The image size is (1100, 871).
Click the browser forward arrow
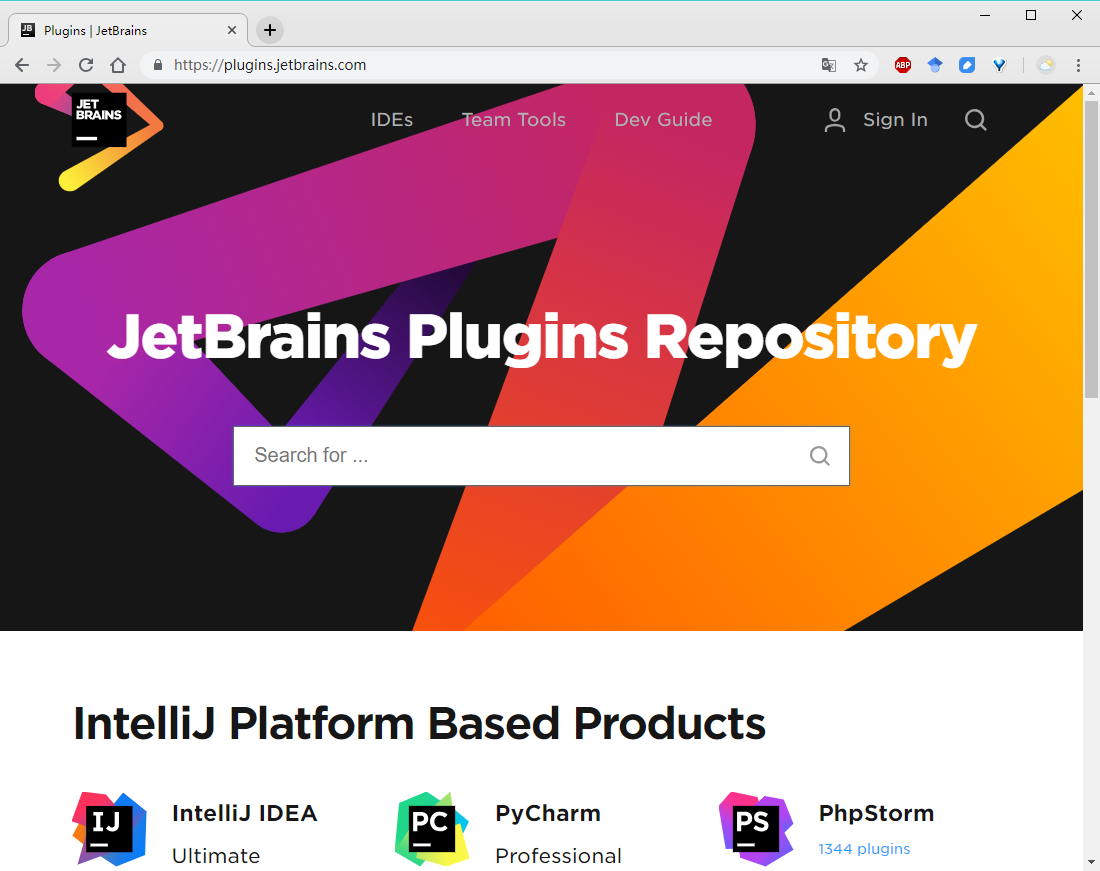(54, 65)
